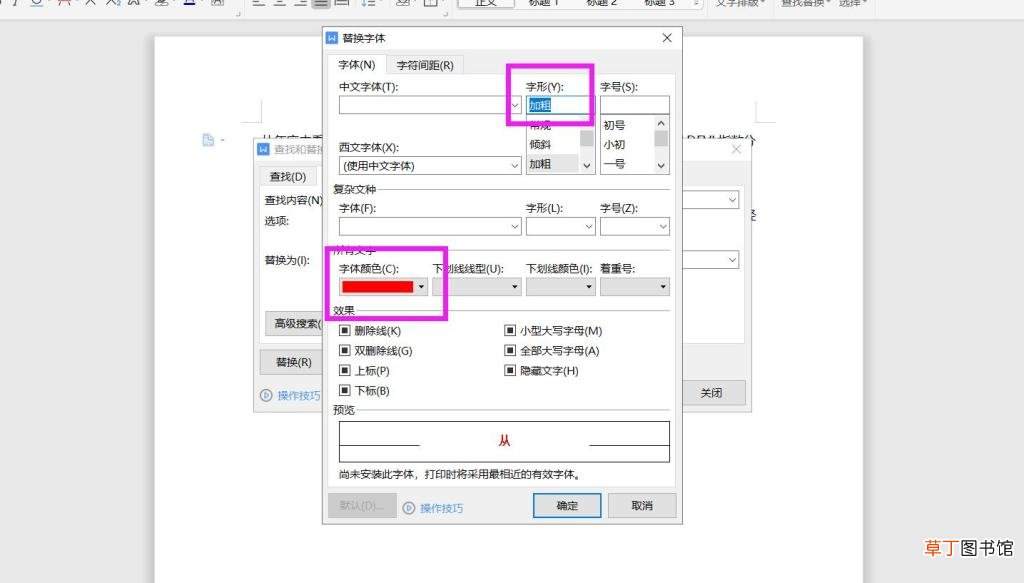1024x583 pixels.
Task: Open the complex script 字体(F) dropdown
Action: (x=515, y=227)
